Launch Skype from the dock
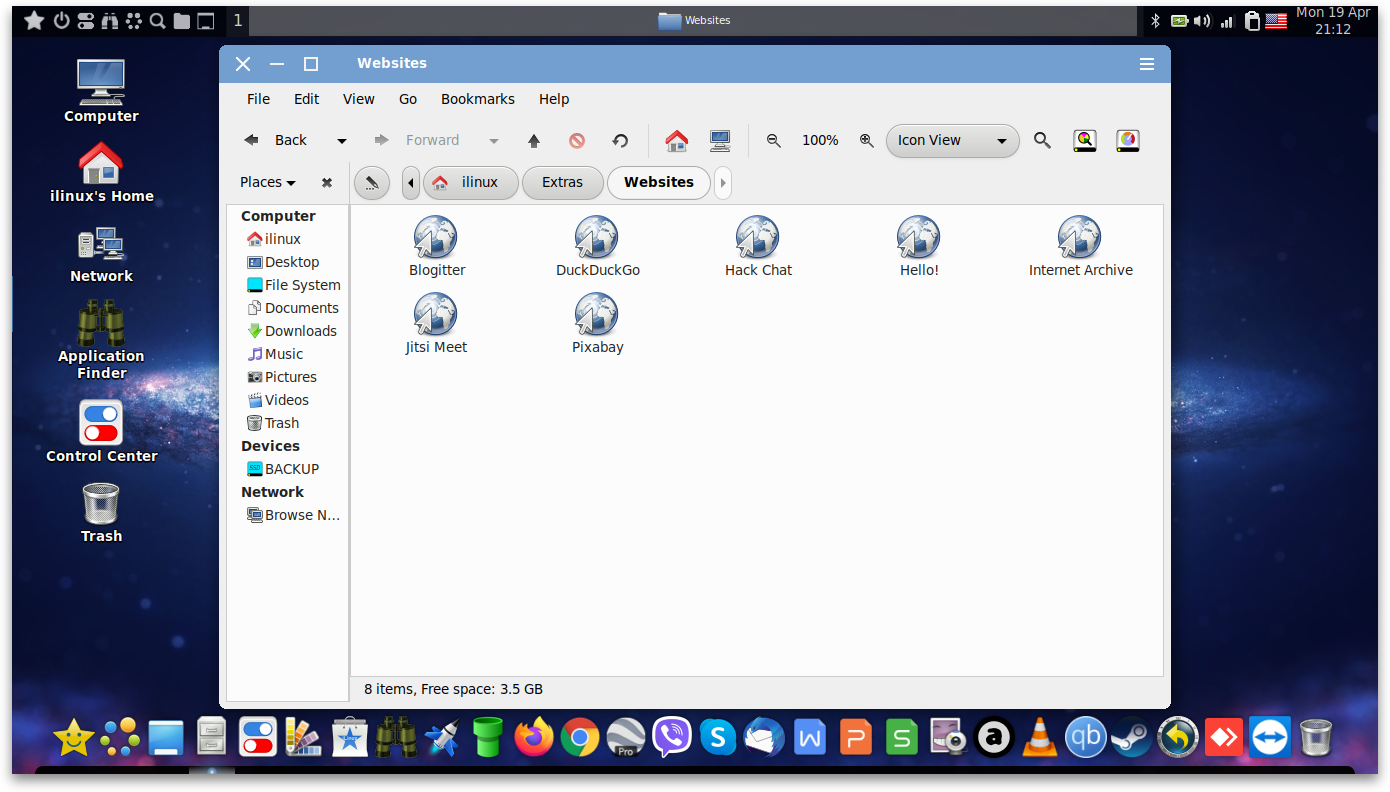 click(718, 738)
